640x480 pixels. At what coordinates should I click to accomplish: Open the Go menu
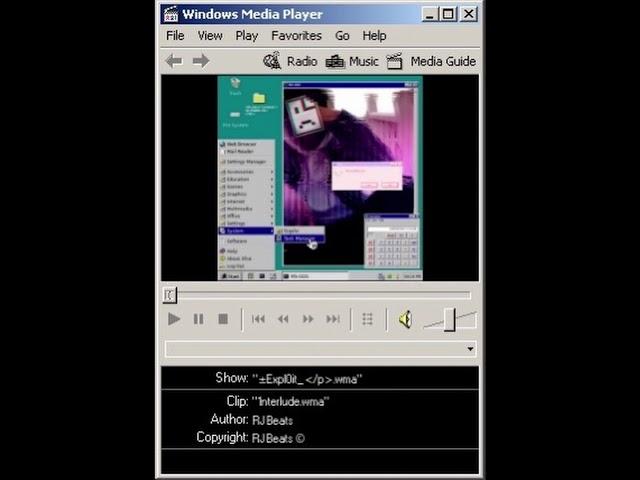[342, 36]
